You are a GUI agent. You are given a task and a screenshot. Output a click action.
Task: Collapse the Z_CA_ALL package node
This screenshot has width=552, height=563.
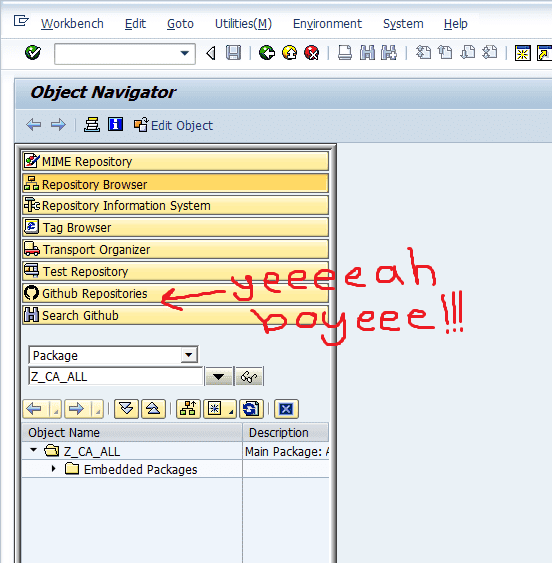[34, 450]
